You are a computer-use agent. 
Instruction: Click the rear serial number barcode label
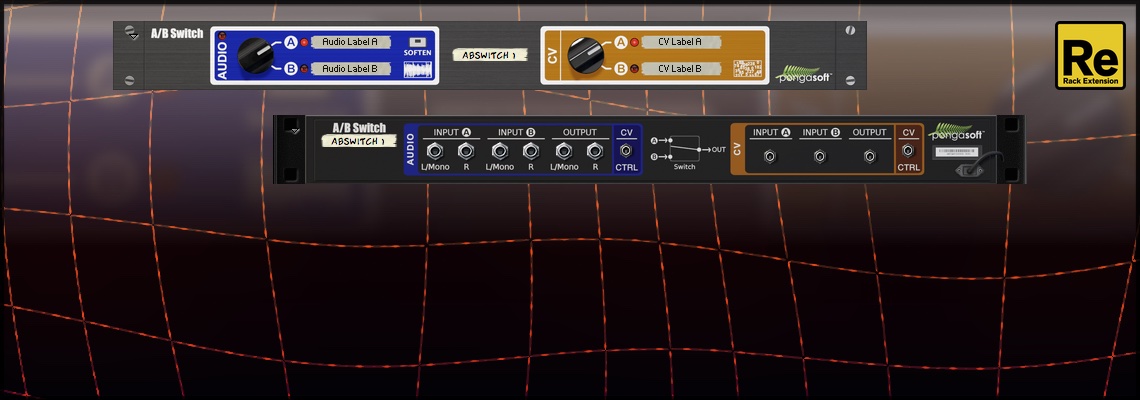[x=958, y=152]
